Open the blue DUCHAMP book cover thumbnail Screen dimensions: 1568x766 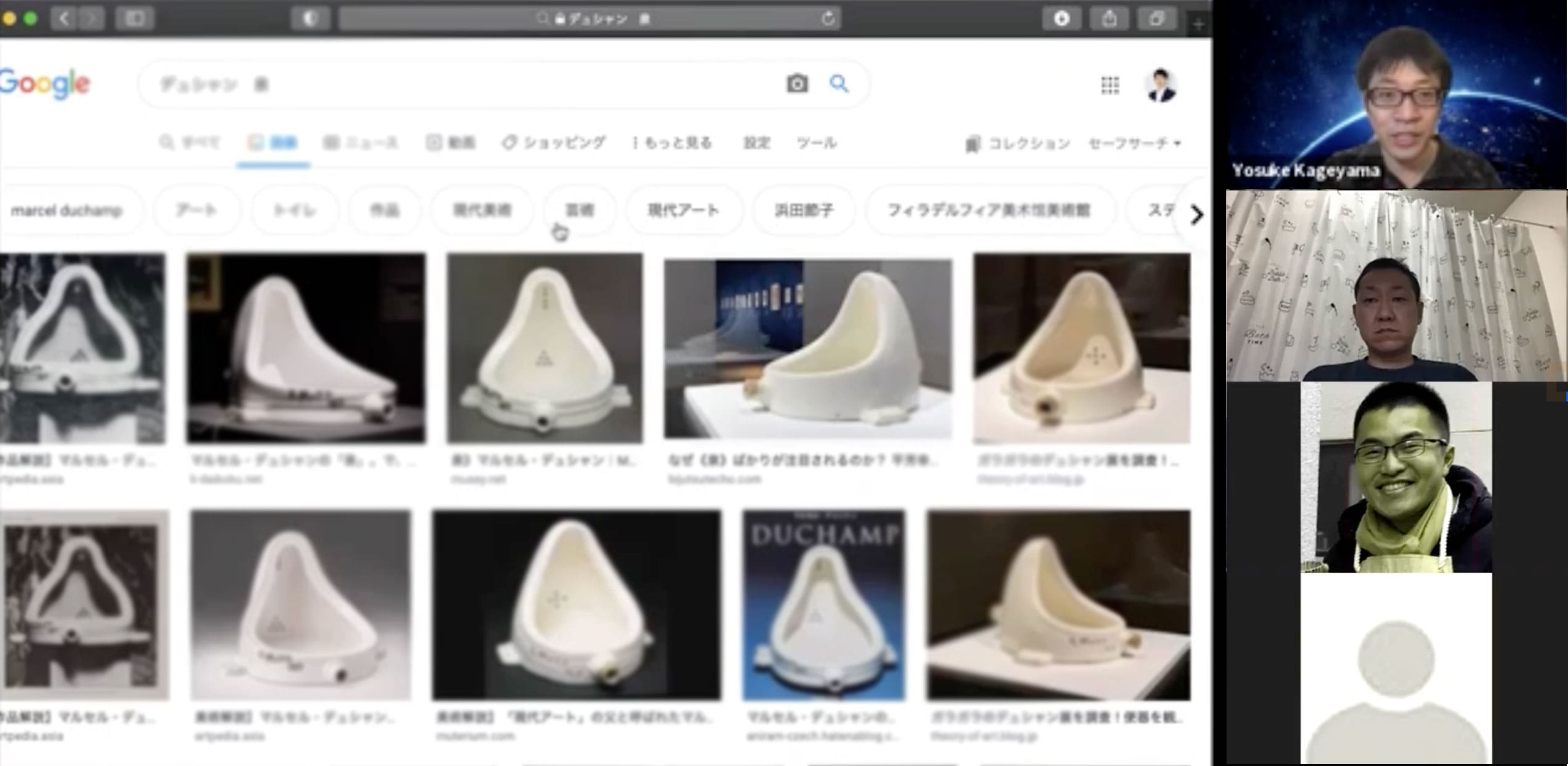(823, 605)
